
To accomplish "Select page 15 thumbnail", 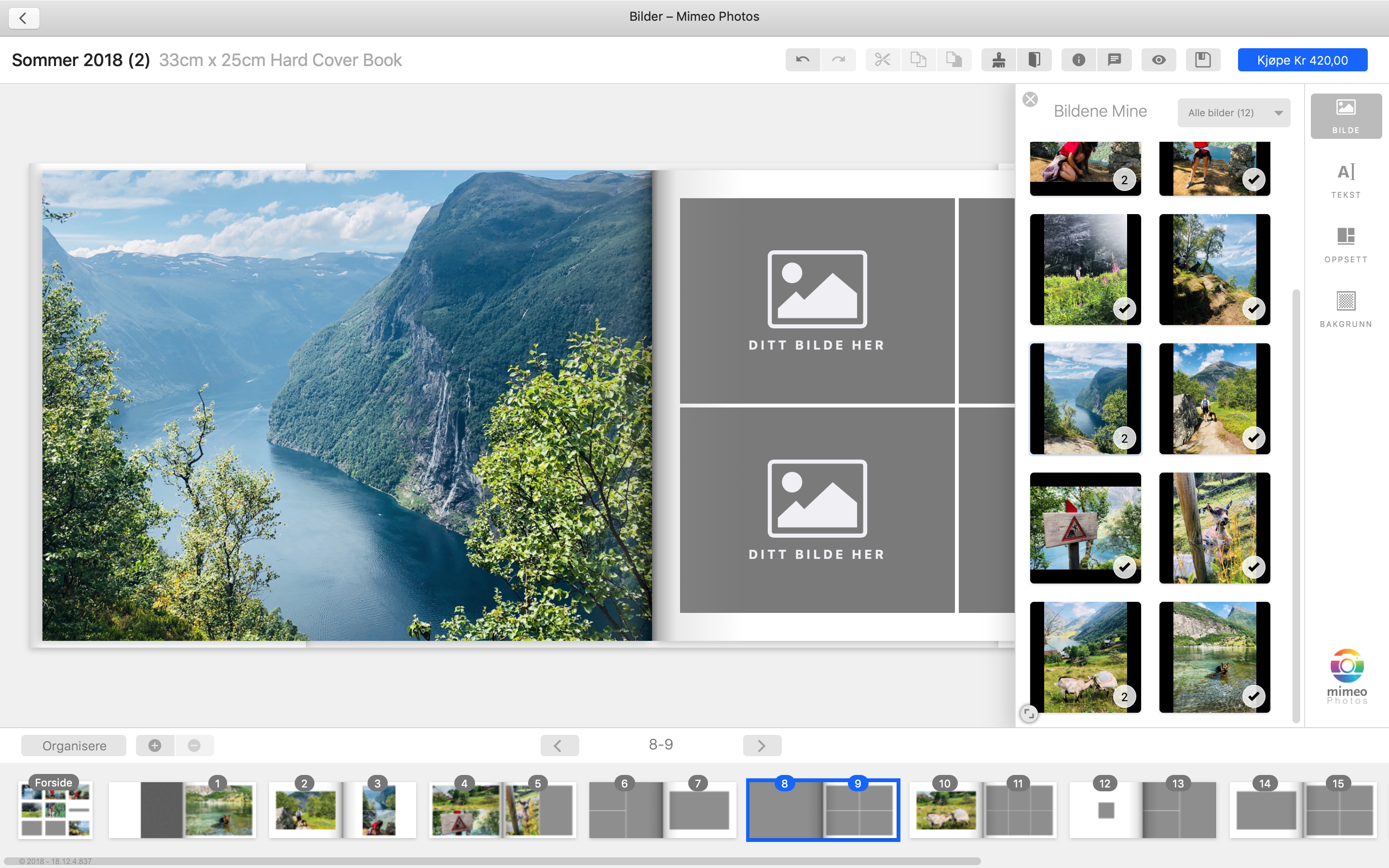I will point(1340,810).
